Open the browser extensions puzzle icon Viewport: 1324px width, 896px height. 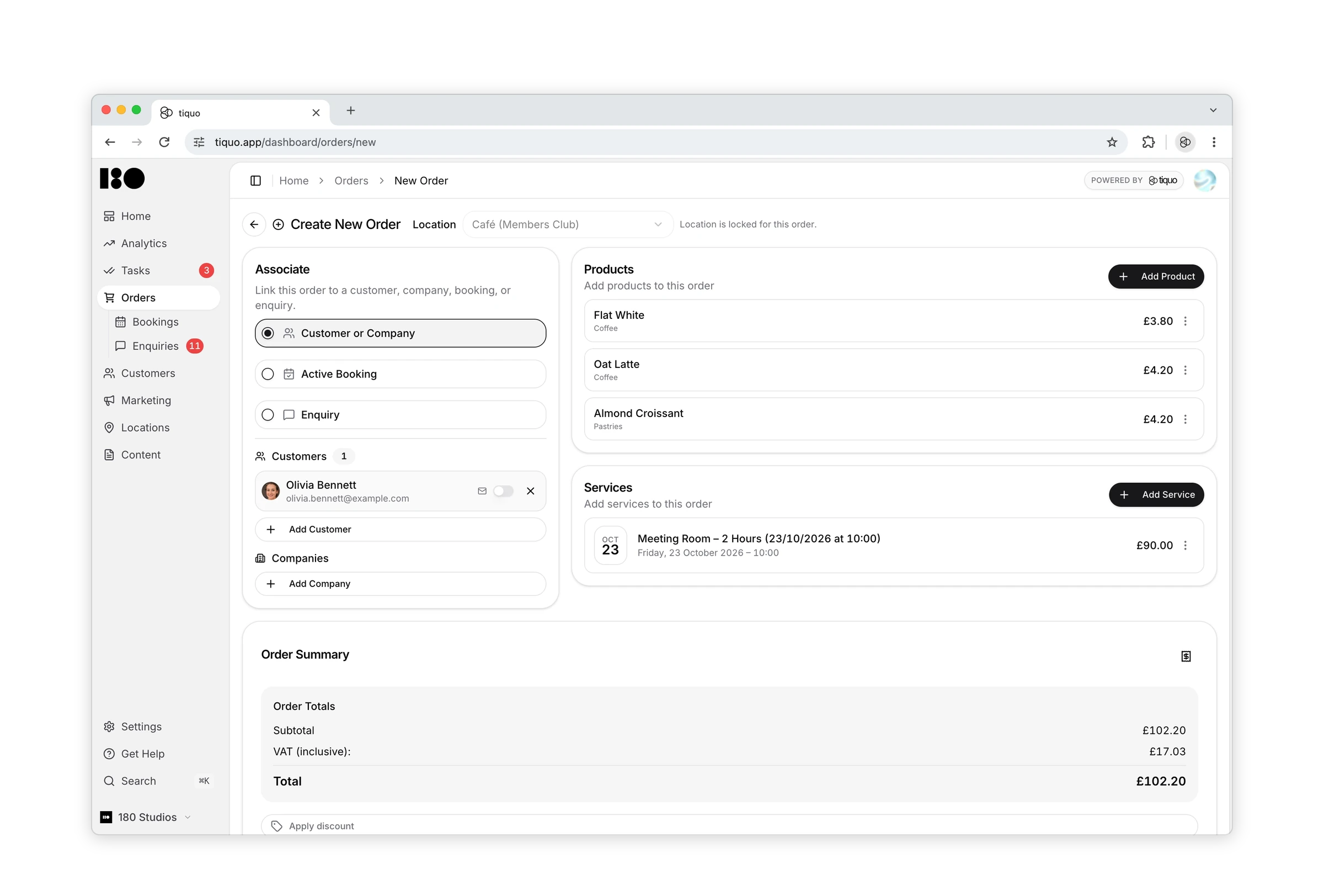1149,142
